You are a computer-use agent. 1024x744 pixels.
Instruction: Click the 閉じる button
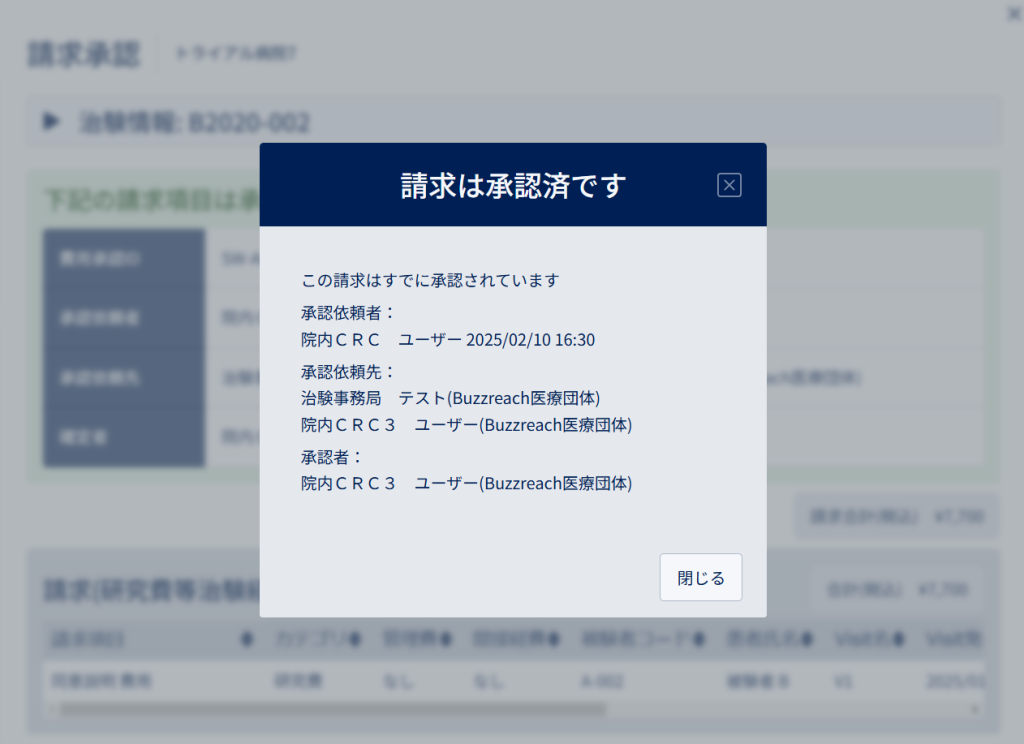(x=701, y=577)
